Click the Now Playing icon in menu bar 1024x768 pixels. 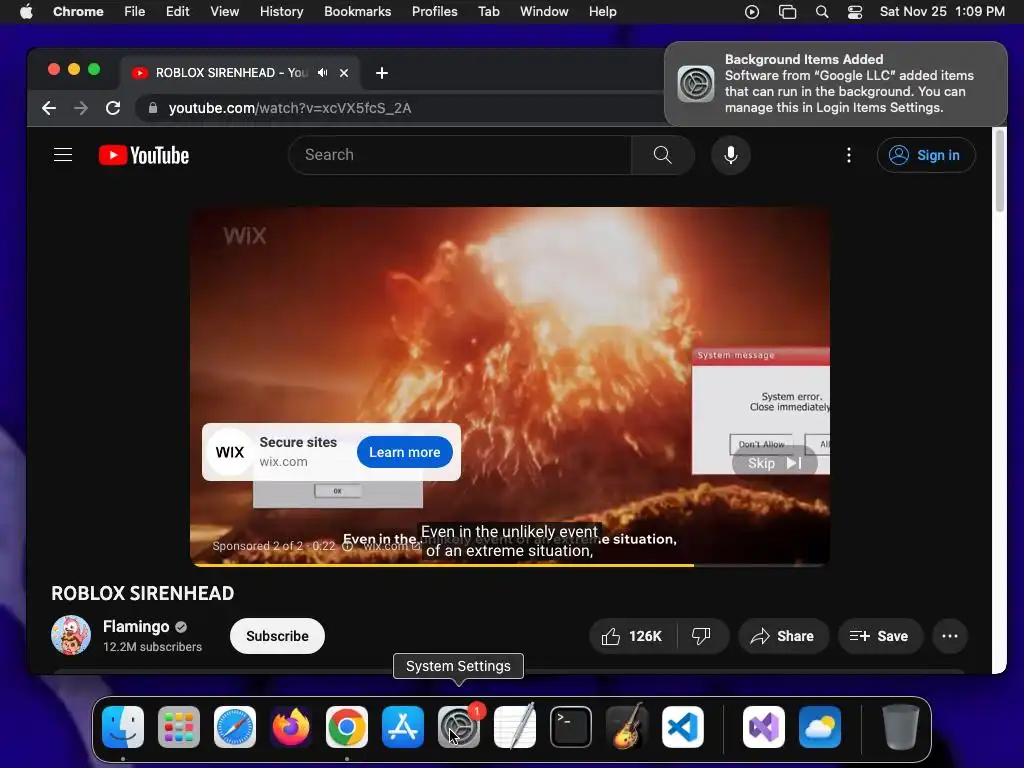point(752,12)
